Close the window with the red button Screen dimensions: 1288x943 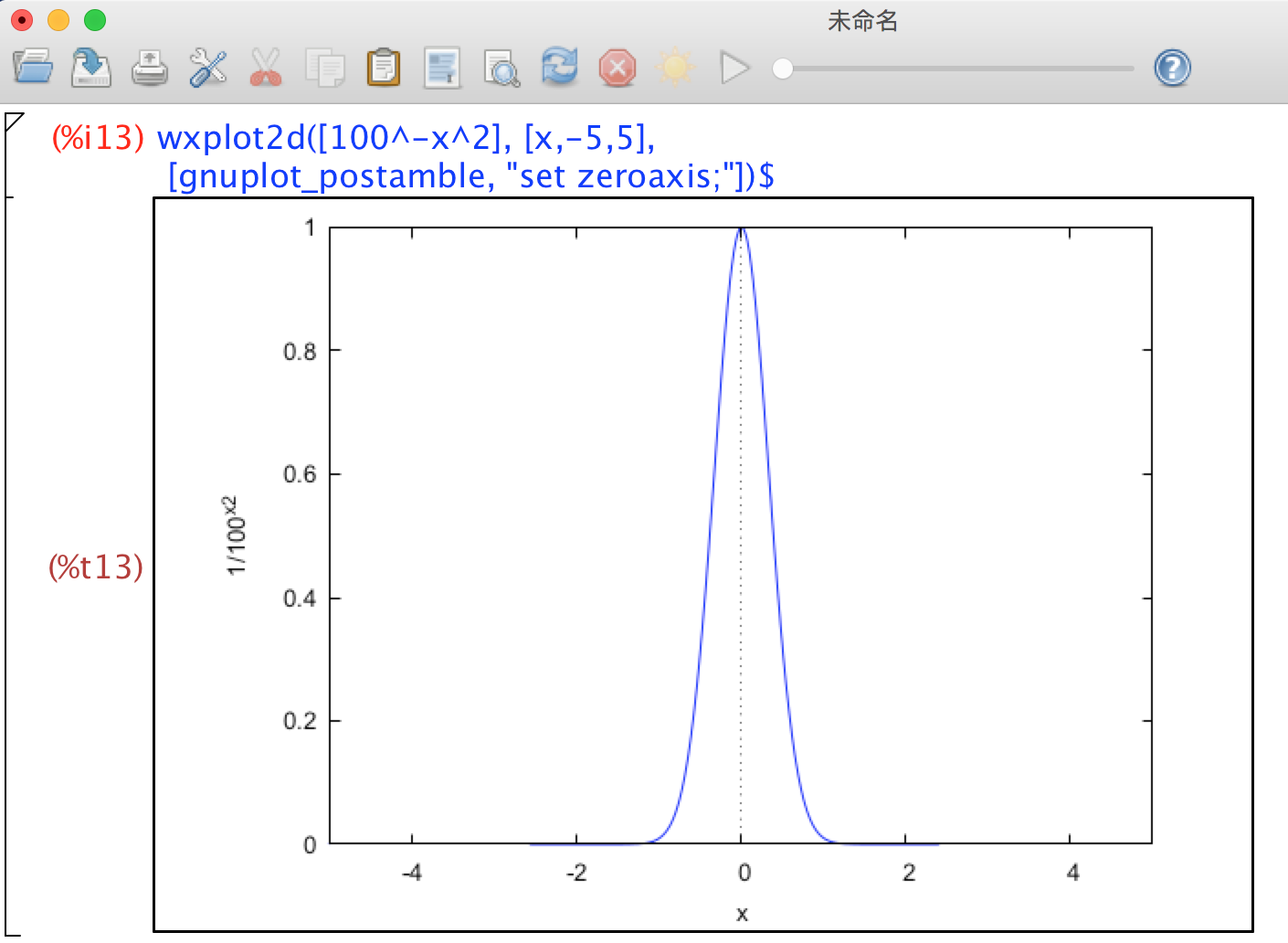(x=21, y=20)
